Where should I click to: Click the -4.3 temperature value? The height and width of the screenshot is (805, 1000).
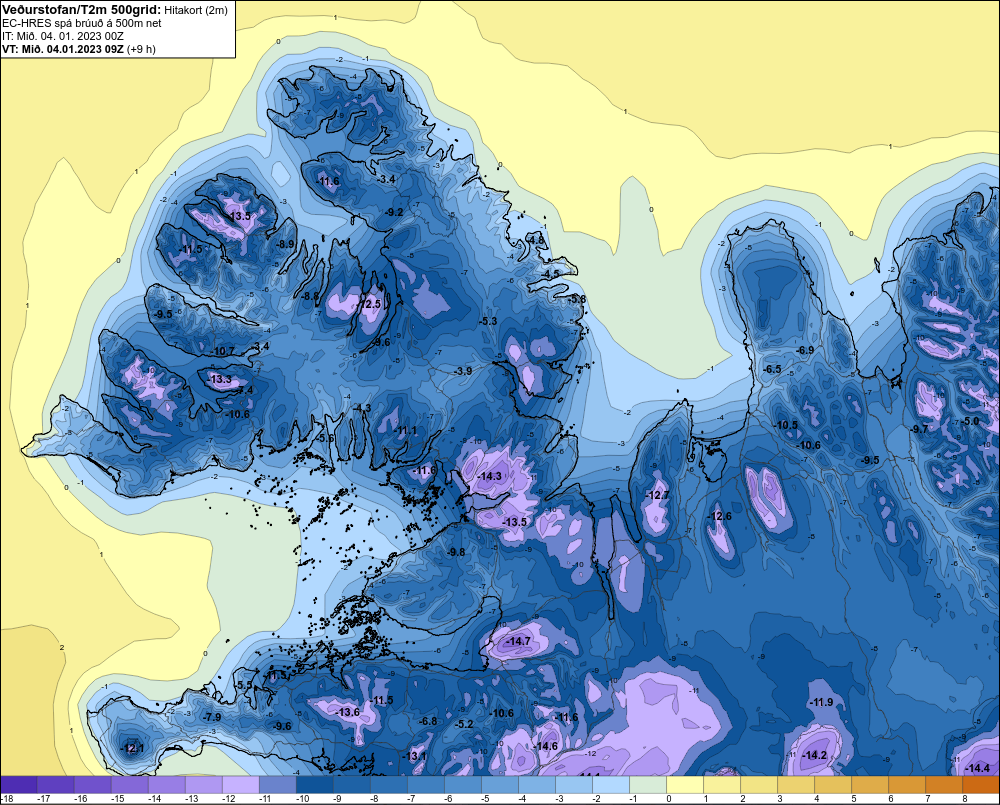click(x=362, y=408)
